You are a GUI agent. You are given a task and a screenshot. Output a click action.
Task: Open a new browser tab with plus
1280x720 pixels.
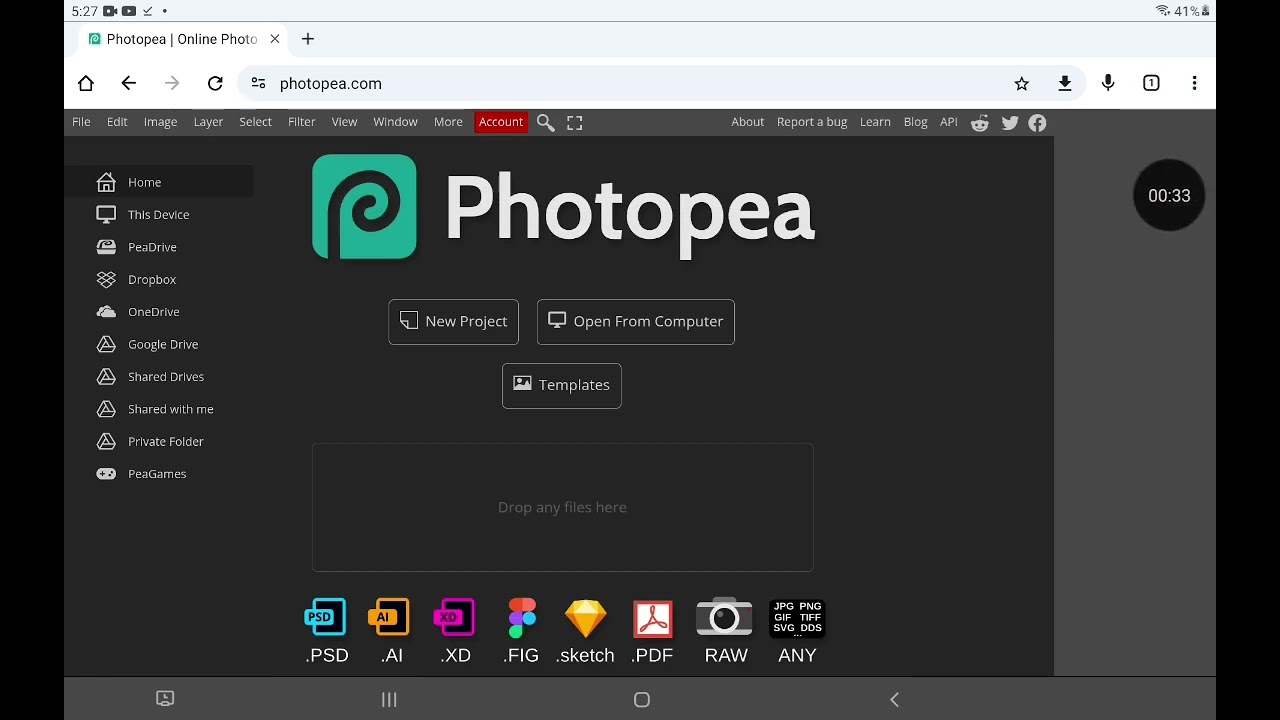click(x=308, y=39)
